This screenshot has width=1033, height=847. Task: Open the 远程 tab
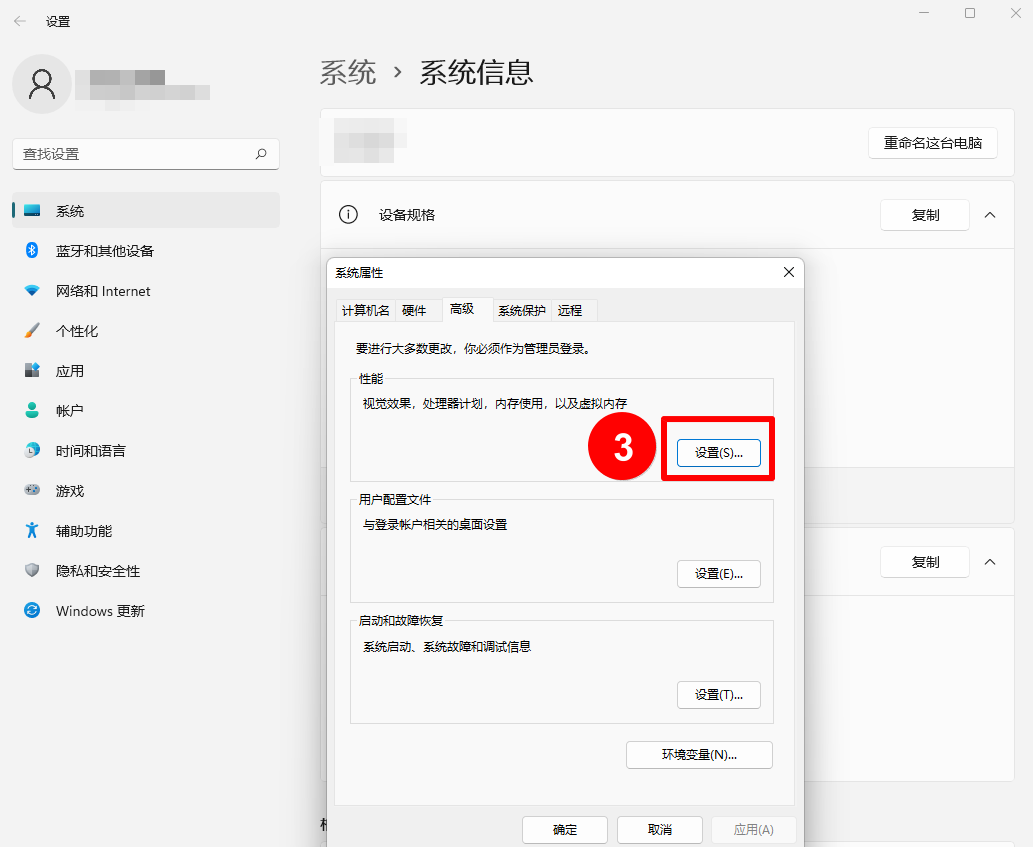click(x=570, y=311)
